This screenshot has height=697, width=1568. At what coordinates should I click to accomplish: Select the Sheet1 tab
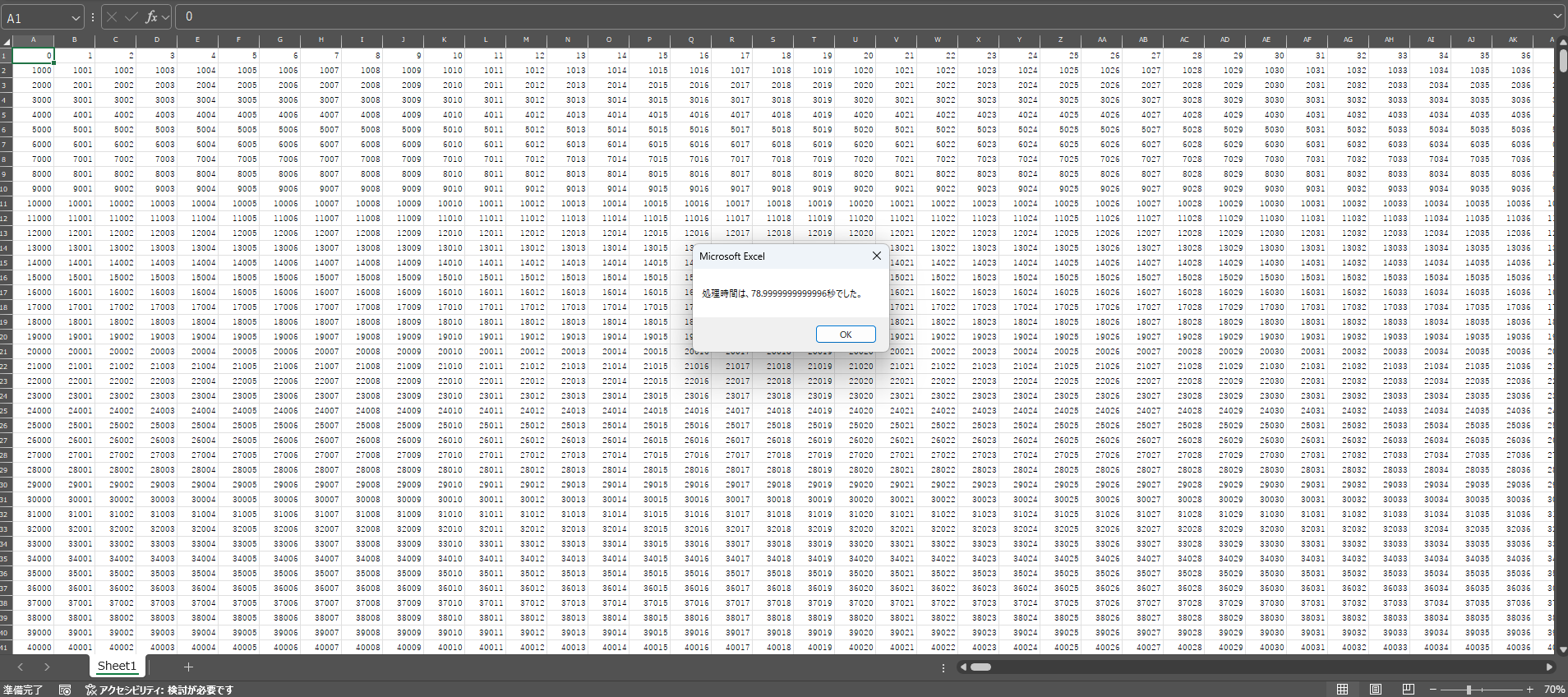(x=117, y=666)
